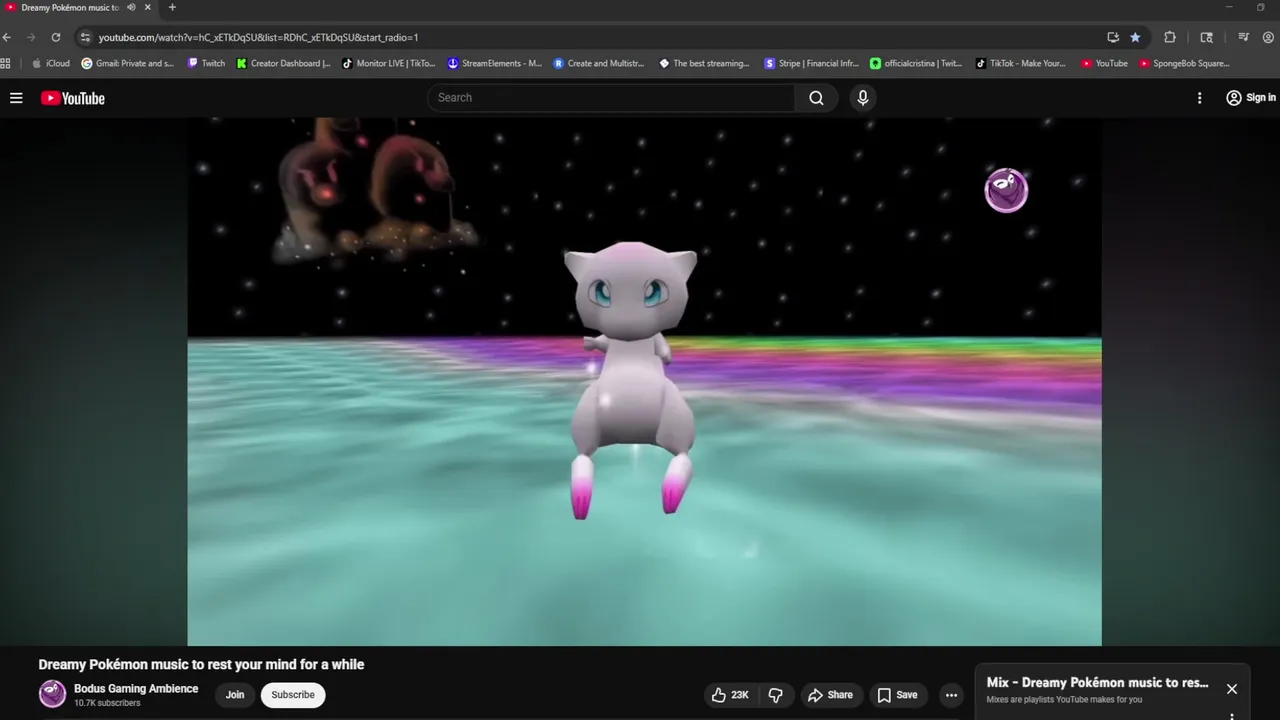The image size is (1280, 720).
Task: View site information icon in address bar
Action: [x=85, y=37]
